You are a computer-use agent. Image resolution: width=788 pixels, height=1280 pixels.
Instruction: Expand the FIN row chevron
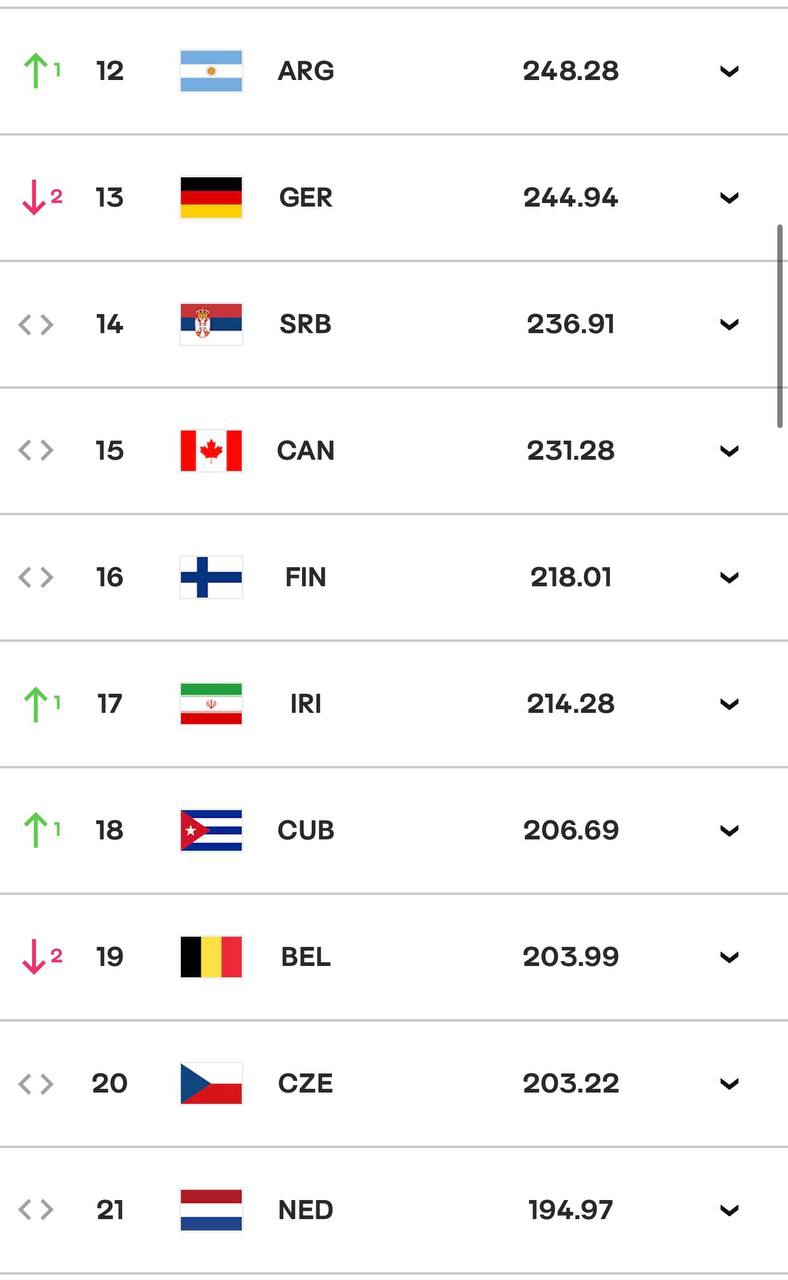tap(730, 577)
